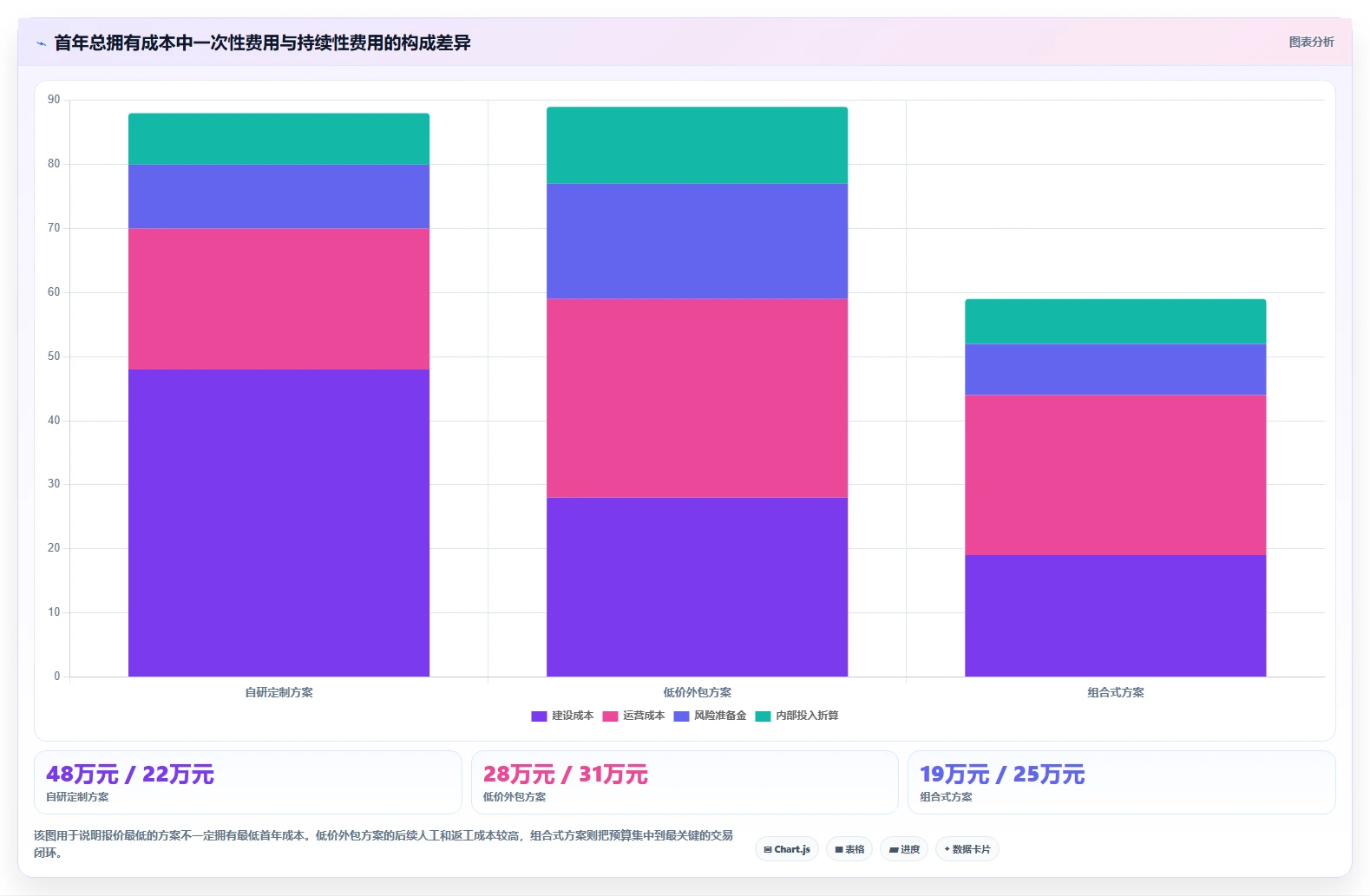Click the 低价外包方案 caption in second card
This screenshot has height=896, width=1370.
515,797
